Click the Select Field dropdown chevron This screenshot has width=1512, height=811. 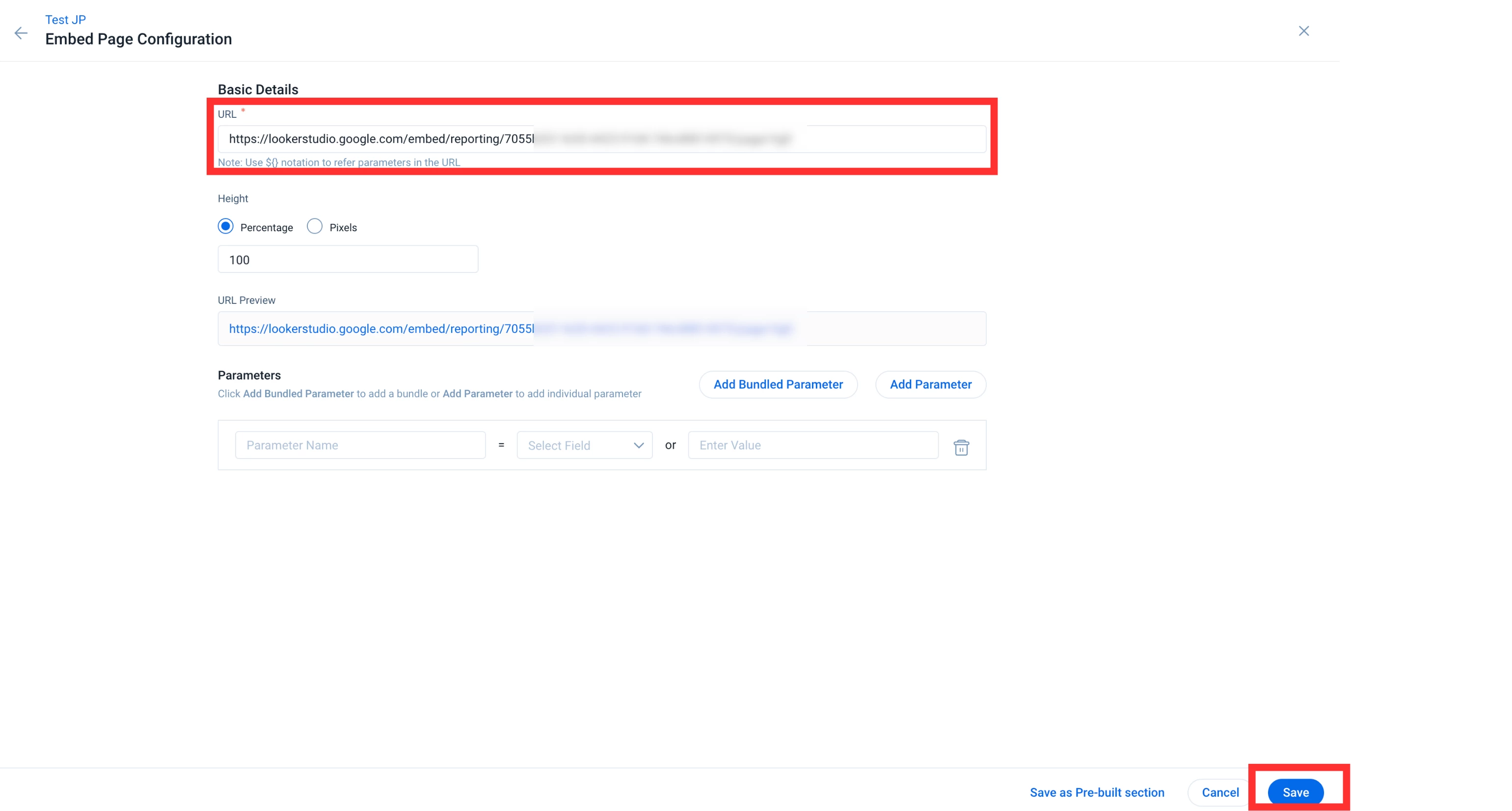tap(639, 445)
